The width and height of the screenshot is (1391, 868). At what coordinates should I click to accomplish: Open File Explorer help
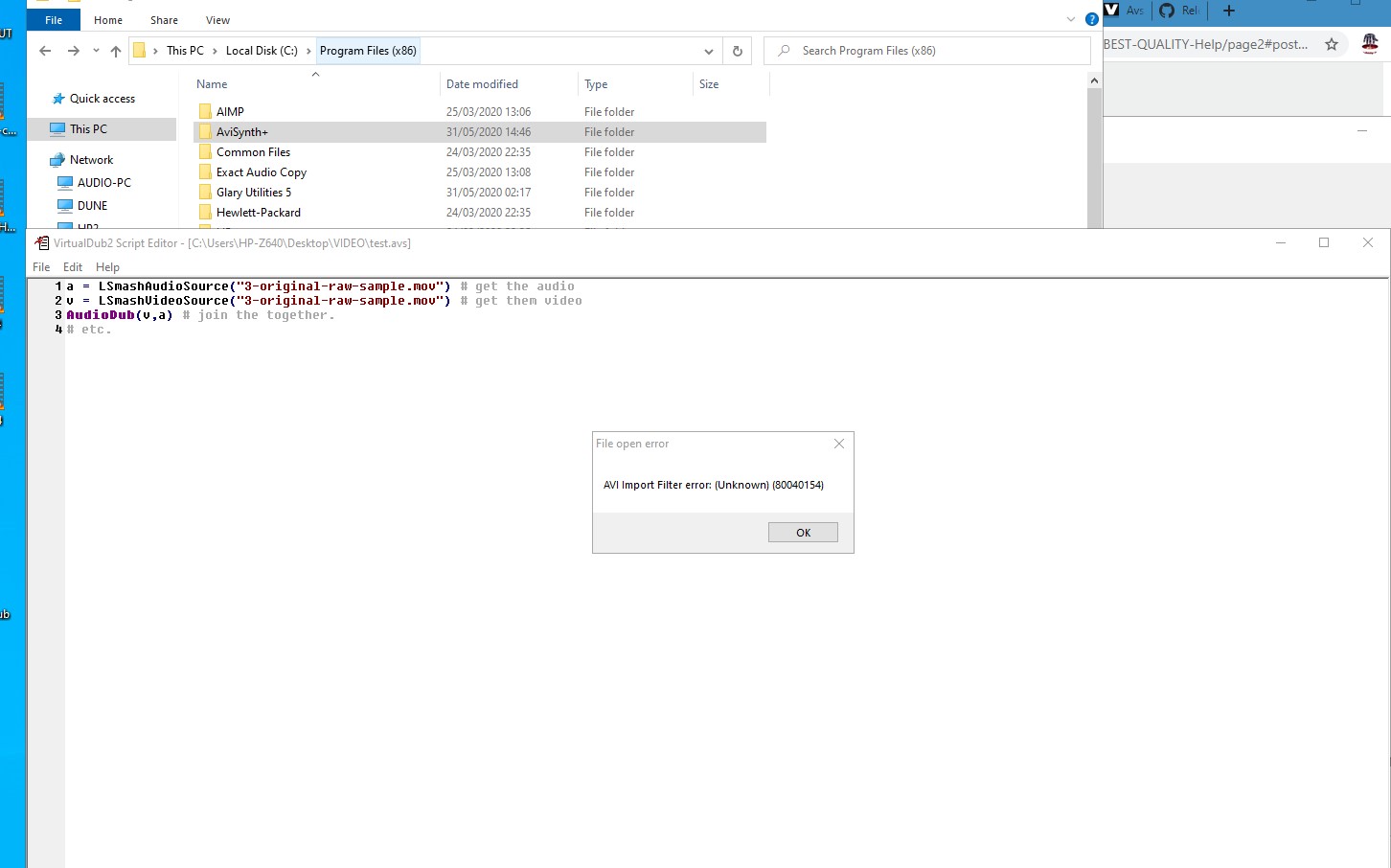[1091, 19]
